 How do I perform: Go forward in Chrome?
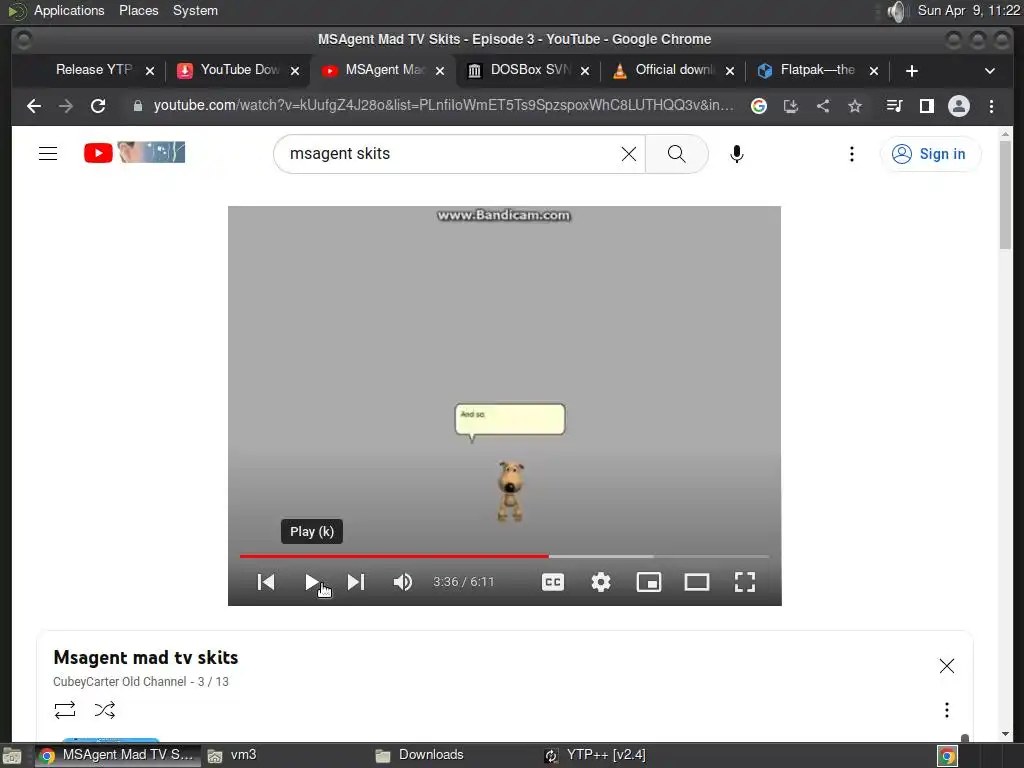point(66,106)
